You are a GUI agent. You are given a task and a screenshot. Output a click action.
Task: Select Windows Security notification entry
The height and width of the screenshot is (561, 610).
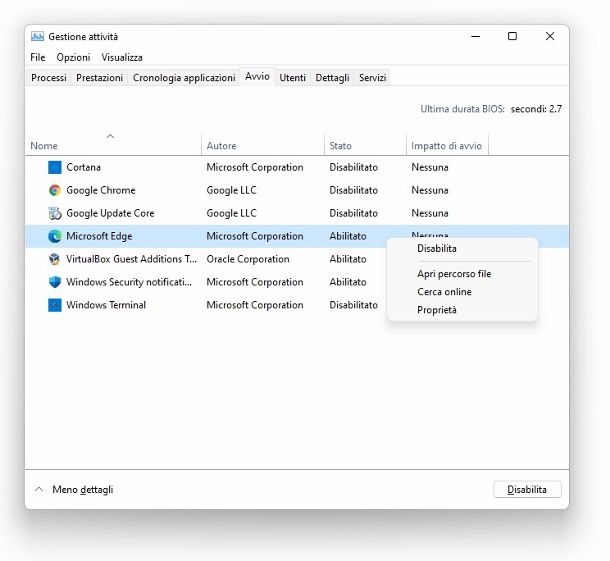129,282
